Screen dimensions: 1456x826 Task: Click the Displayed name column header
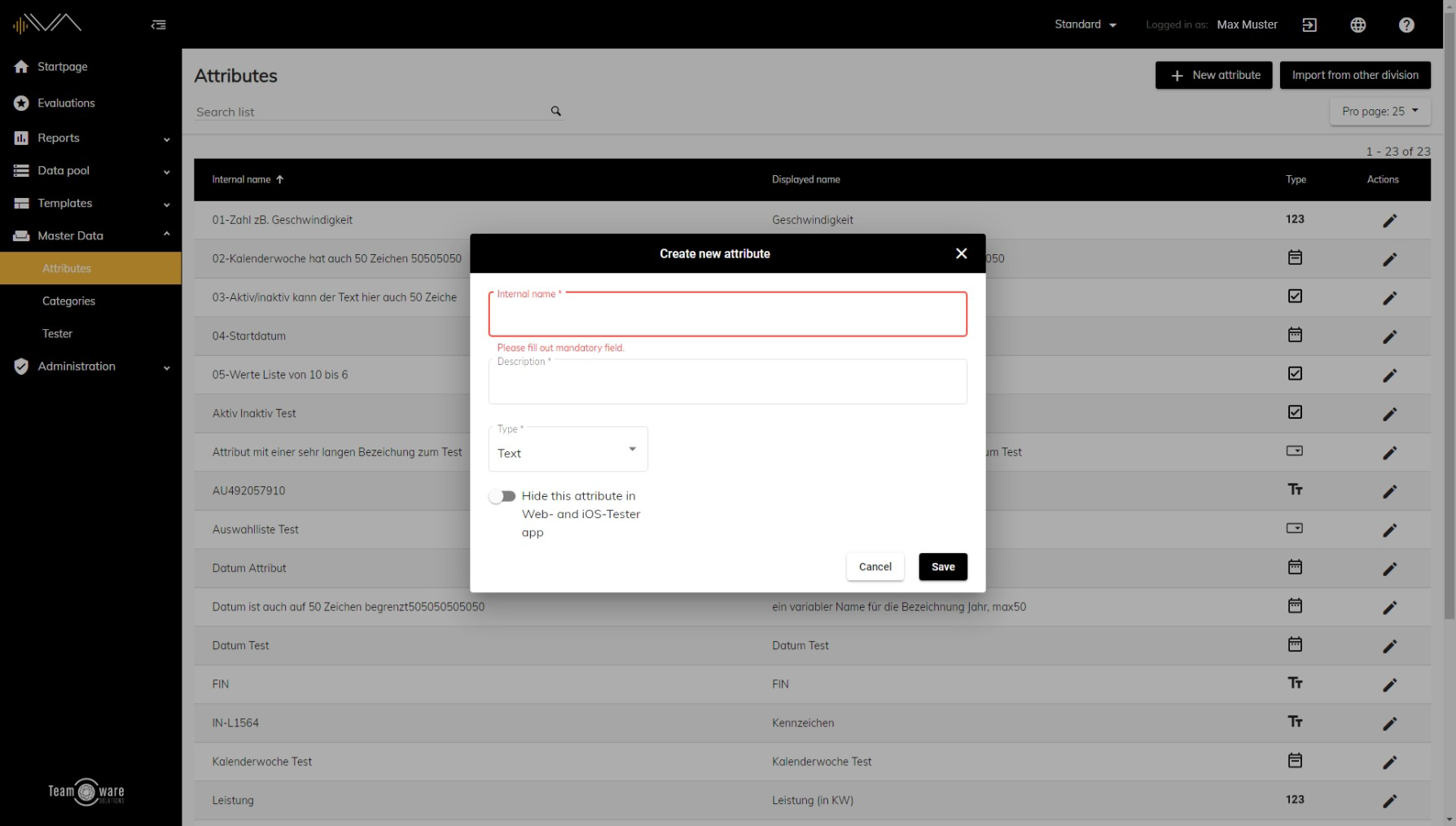click(805, 179)
